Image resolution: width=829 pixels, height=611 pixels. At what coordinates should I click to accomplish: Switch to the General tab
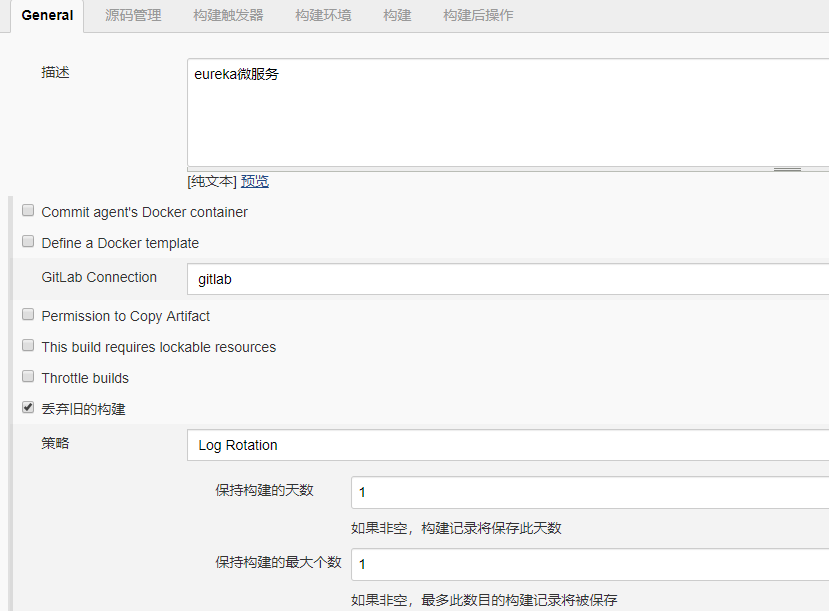coord(47,15)
